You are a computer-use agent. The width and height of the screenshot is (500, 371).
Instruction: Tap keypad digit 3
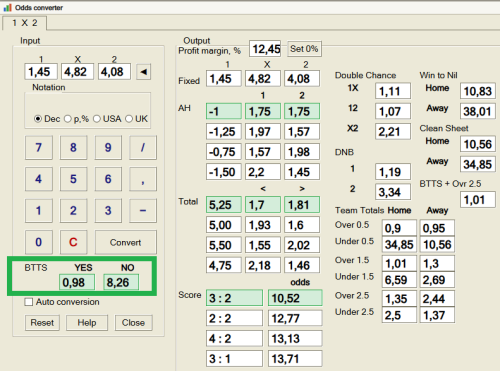[108, 211]
